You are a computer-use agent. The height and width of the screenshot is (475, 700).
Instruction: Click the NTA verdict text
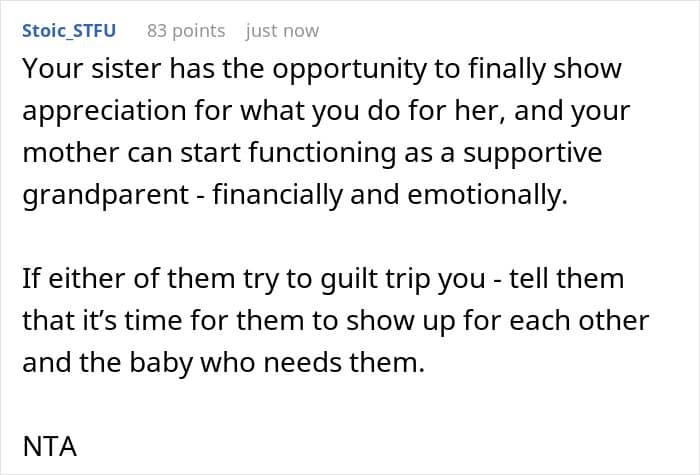[x=49, y=447]
